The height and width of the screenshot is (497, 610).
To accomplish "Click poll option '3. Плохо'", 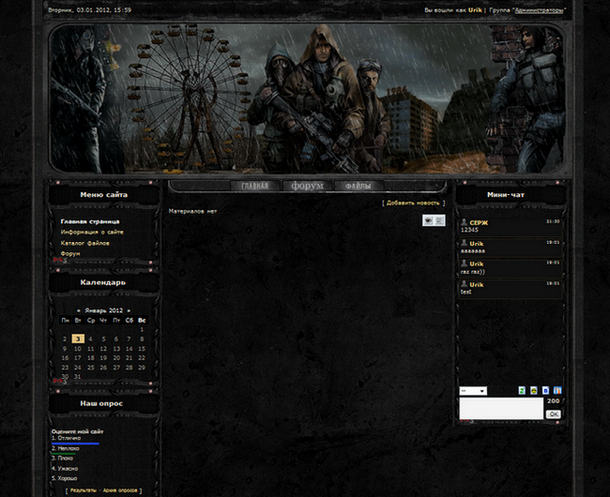I will [62, 458].
